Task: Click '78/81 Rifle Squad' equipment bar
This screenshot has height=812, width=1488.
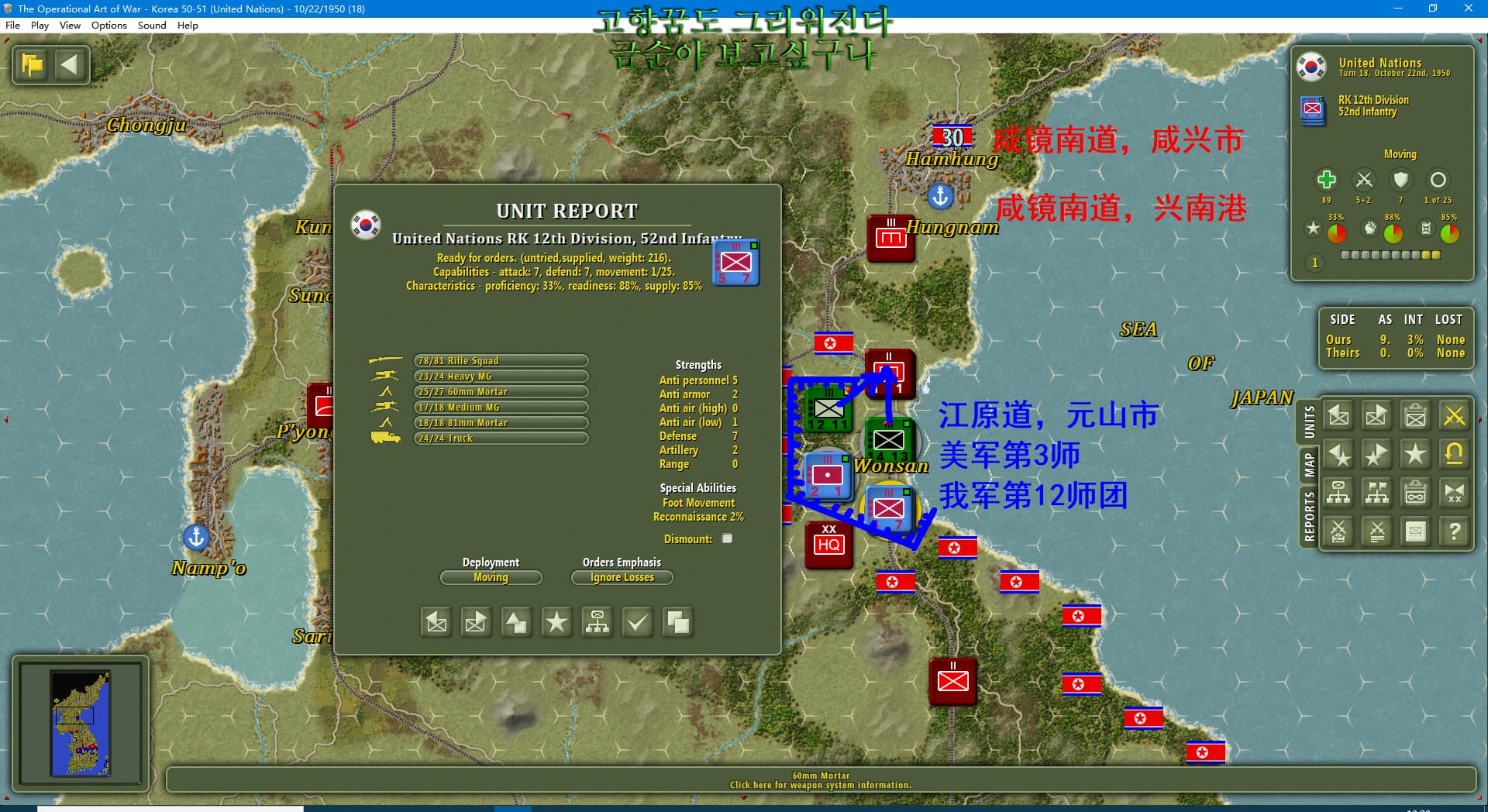Action: click(x=501, y=360)
